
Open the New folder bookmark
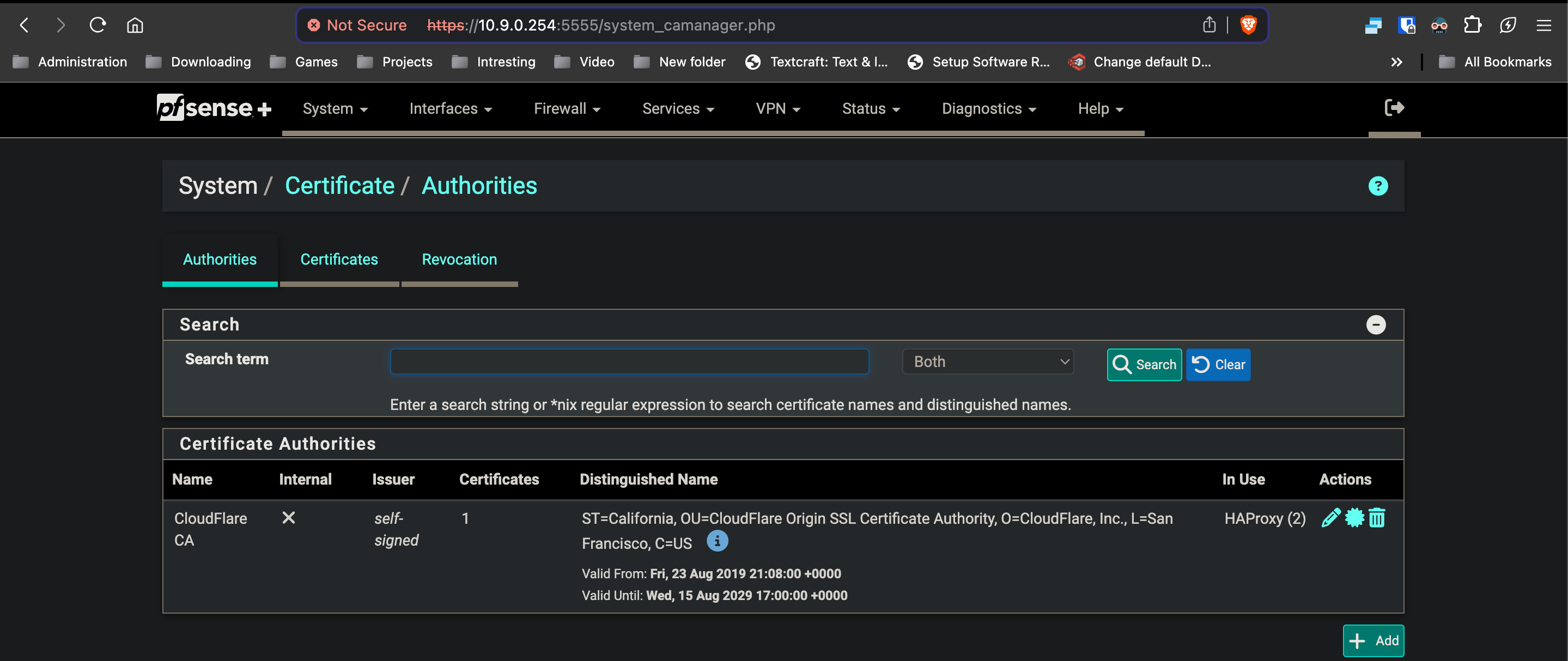pyautogui.click(x=679, y=62)
